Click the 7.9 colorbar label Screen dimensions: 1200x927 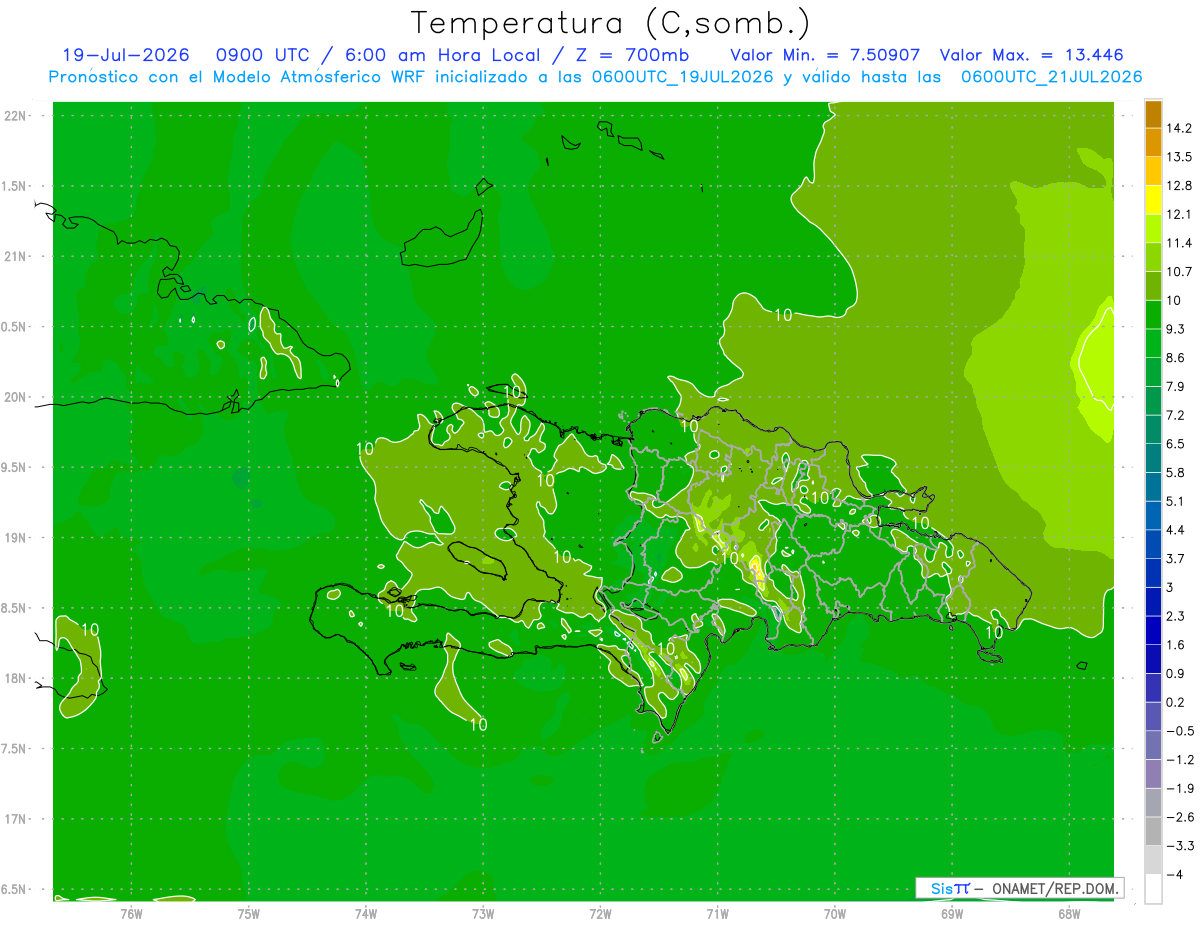[1176, 386]
